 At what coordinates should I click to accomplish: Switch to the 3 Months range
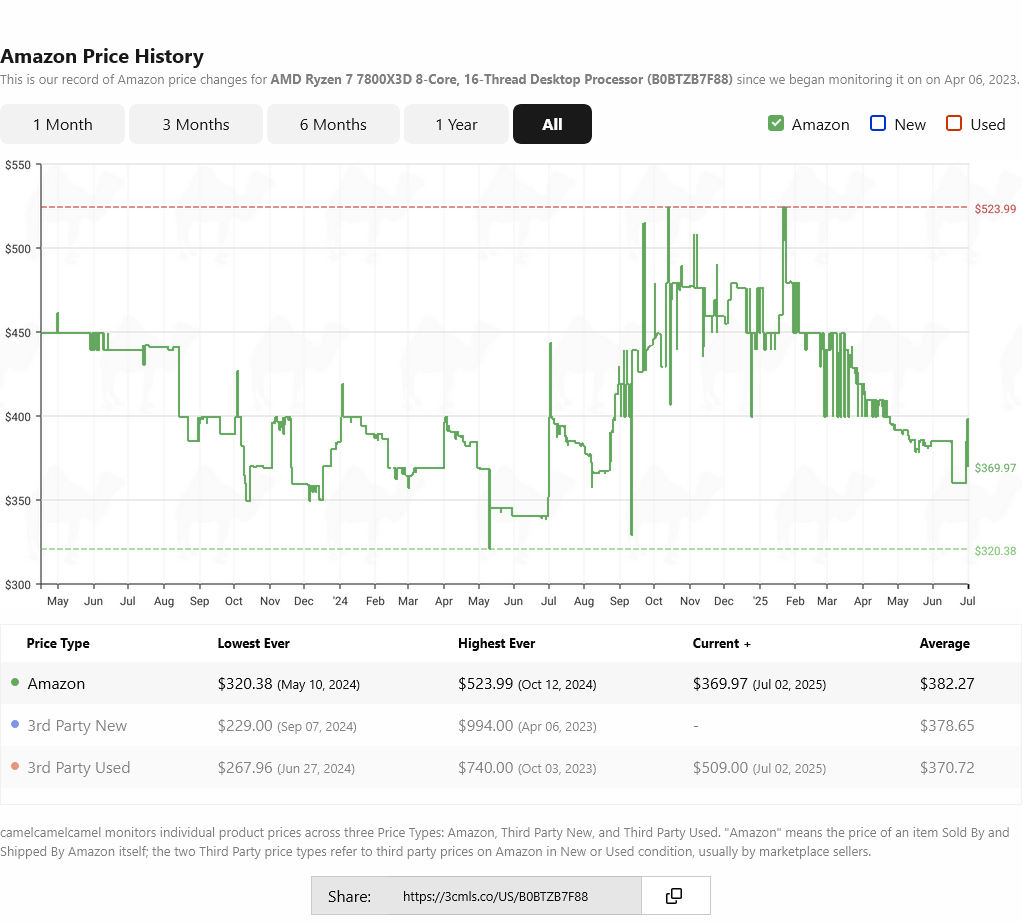pos(196,124)
